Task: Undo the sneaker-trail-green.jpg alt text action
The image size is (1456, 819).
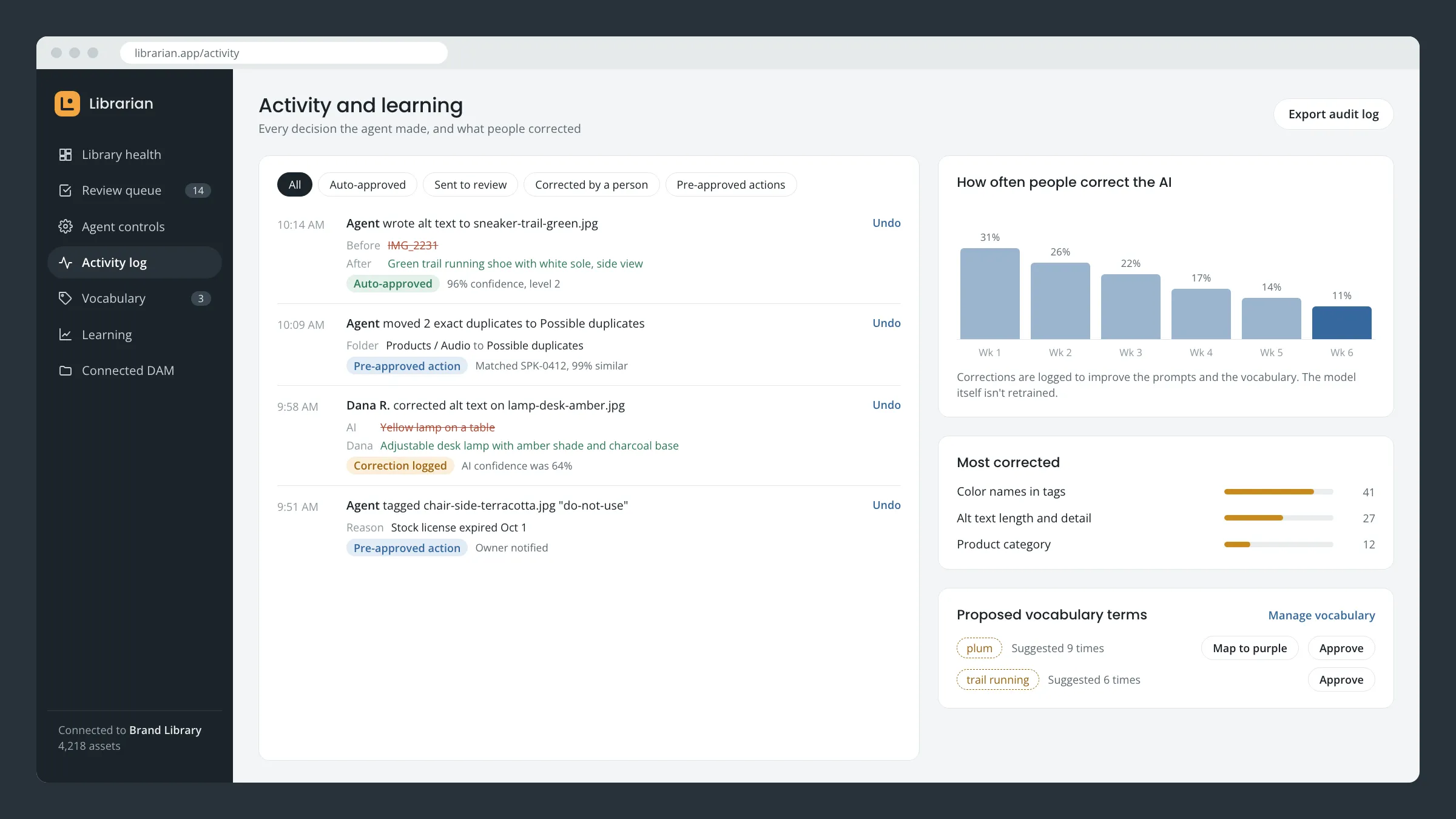Action: [x=886, y=223]
